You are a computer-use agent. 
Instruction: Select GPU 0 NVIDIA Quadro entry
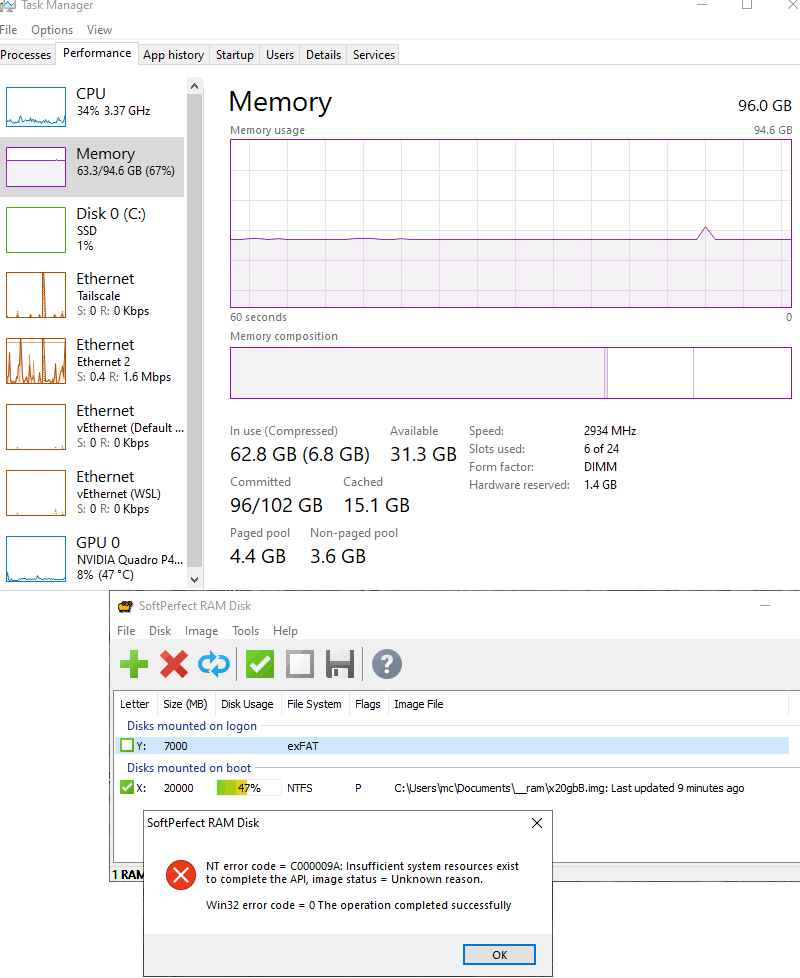point(92,559)
